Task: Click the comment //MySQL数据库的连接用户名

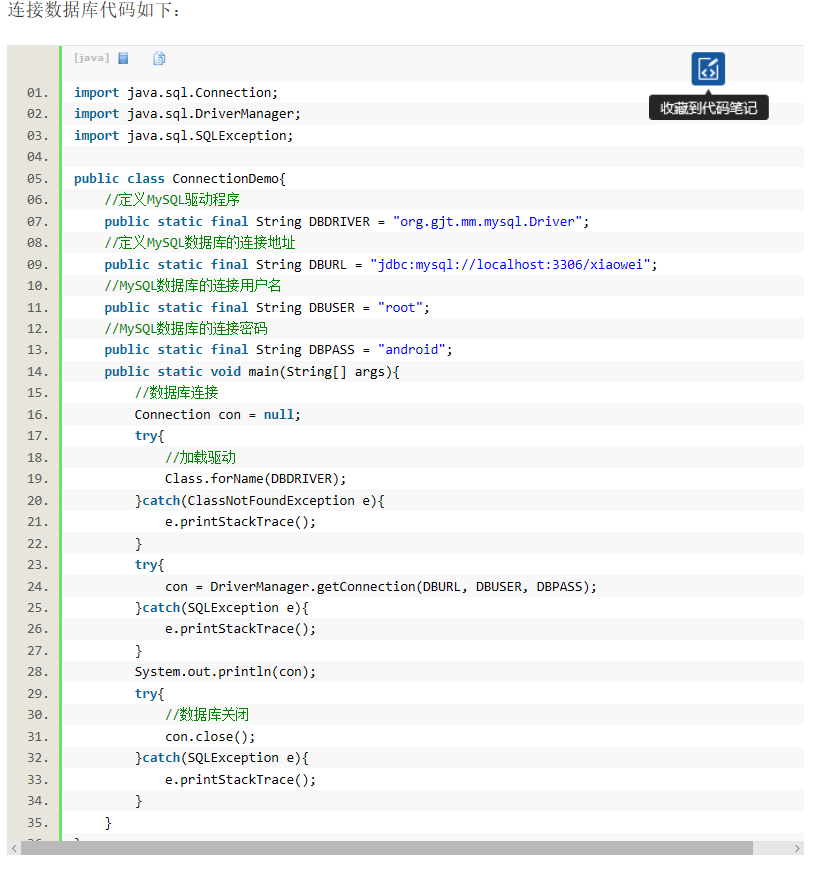Action: click(193, 286)
